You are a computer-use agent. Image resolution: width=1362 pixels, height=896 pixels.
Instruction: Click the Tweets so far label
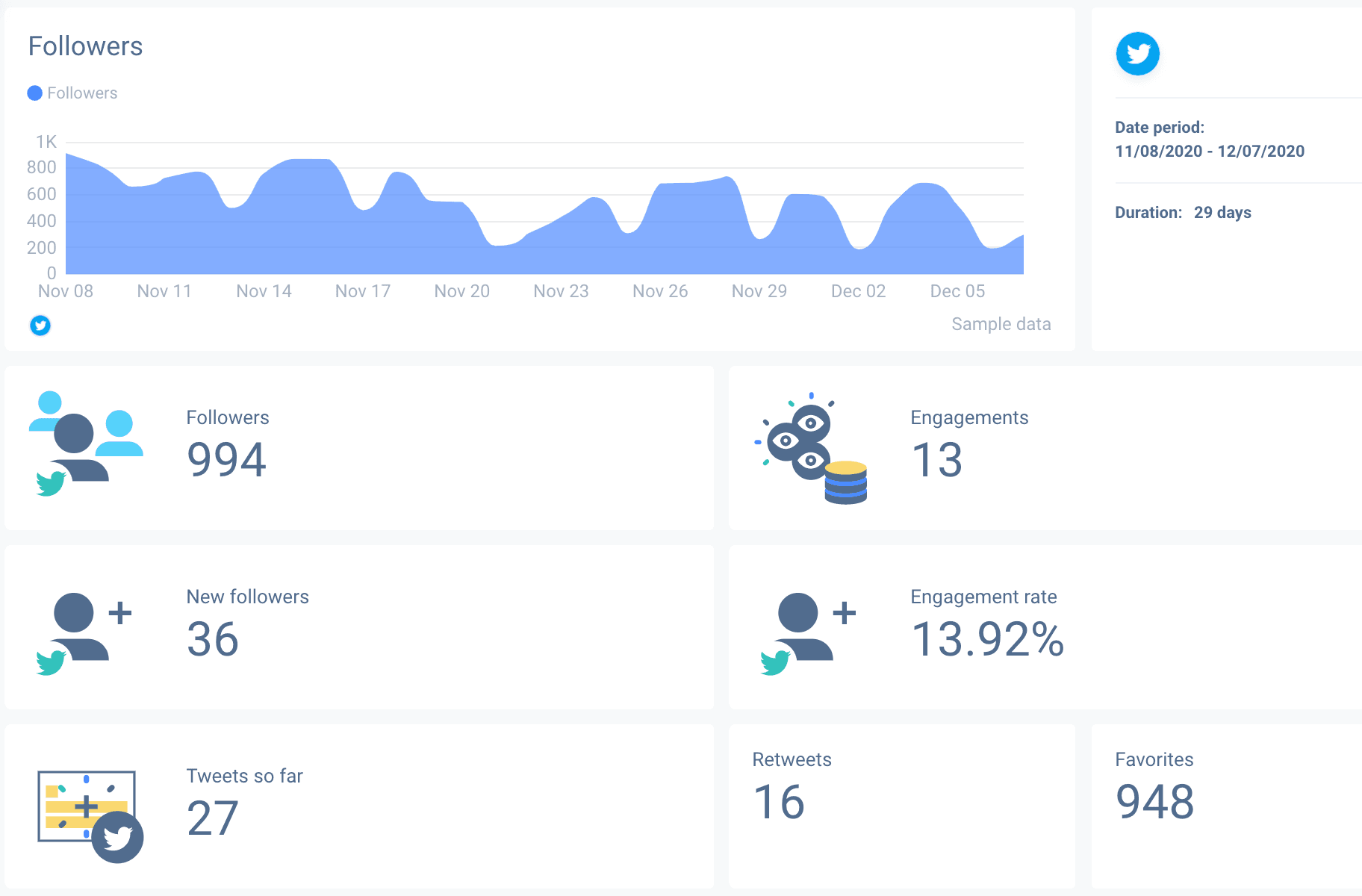tap(244, 776)
